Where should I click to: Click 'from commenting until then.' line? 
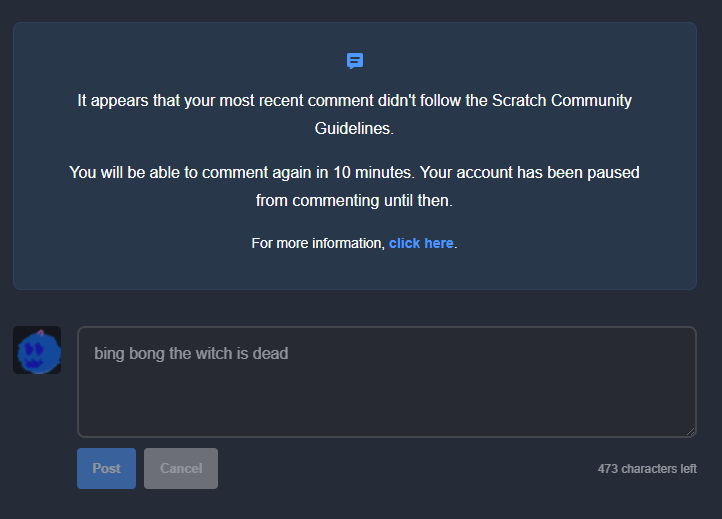[354, 200]
